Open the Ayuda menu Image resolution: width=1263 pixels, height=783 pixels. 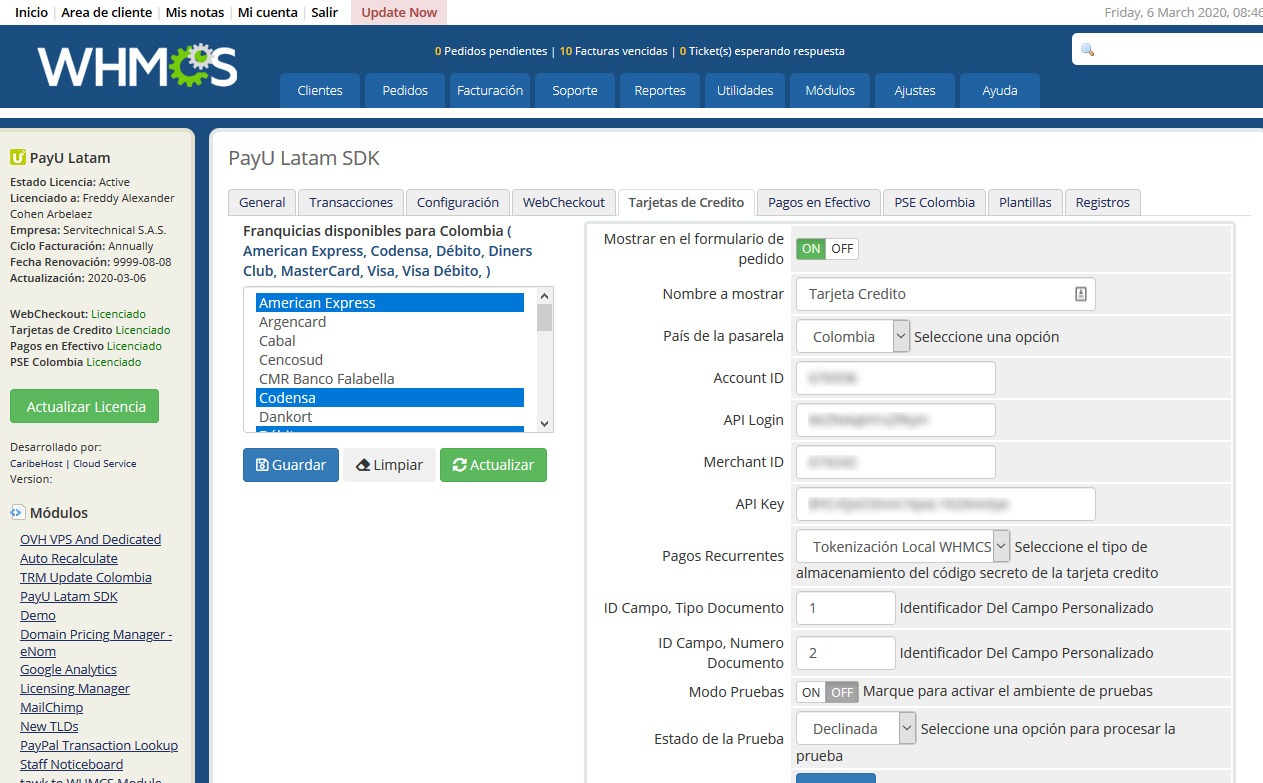pyautogui.click(x=1000, y=90)
